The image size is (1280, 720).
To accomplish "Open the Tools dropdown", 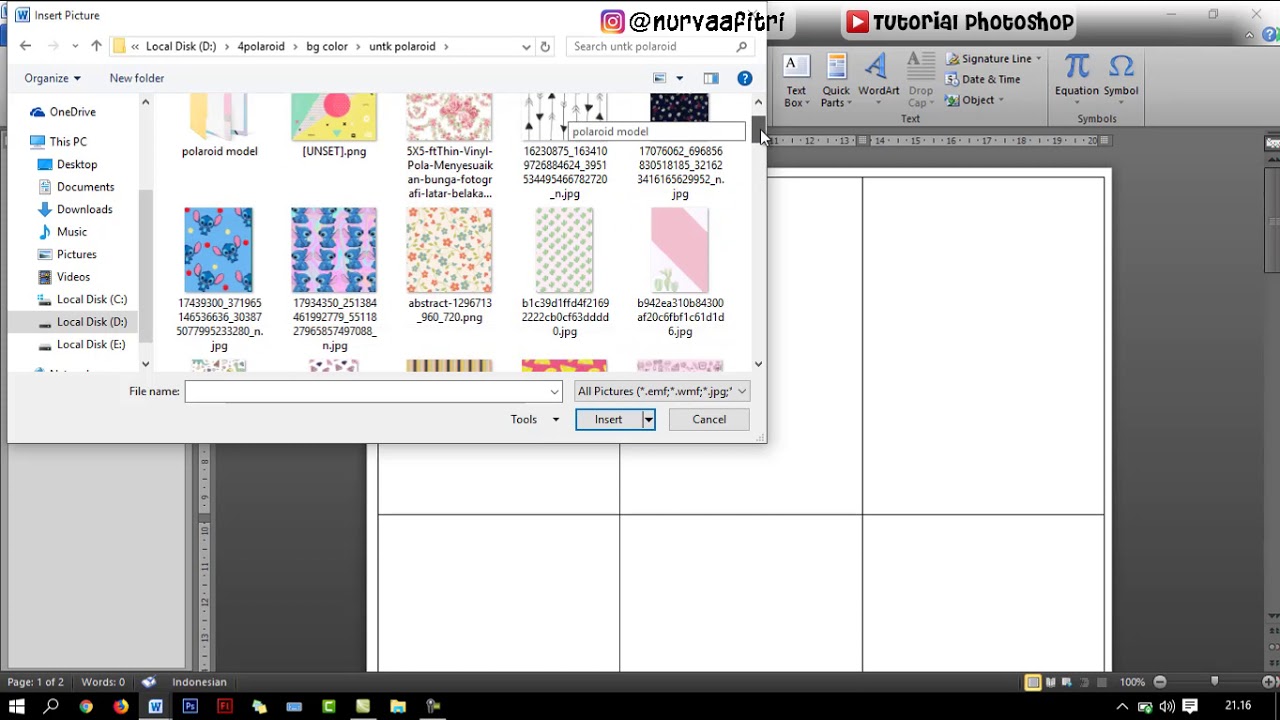I will click(534, 419).
